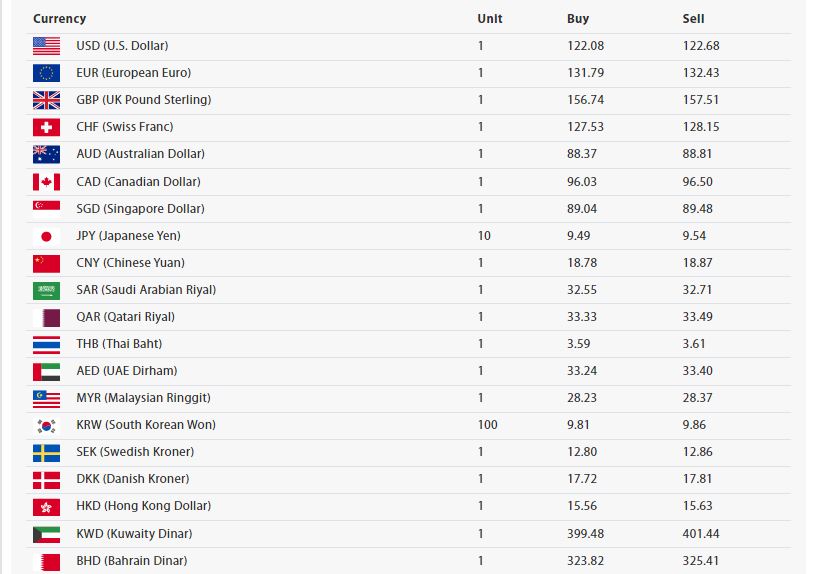
Task: Click the European Union flag icon
Action: pos(46,73)
